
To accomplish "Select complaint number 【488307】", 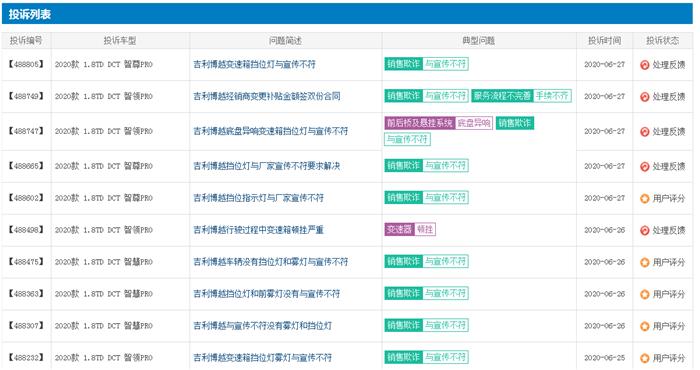I will pos(26,326).
